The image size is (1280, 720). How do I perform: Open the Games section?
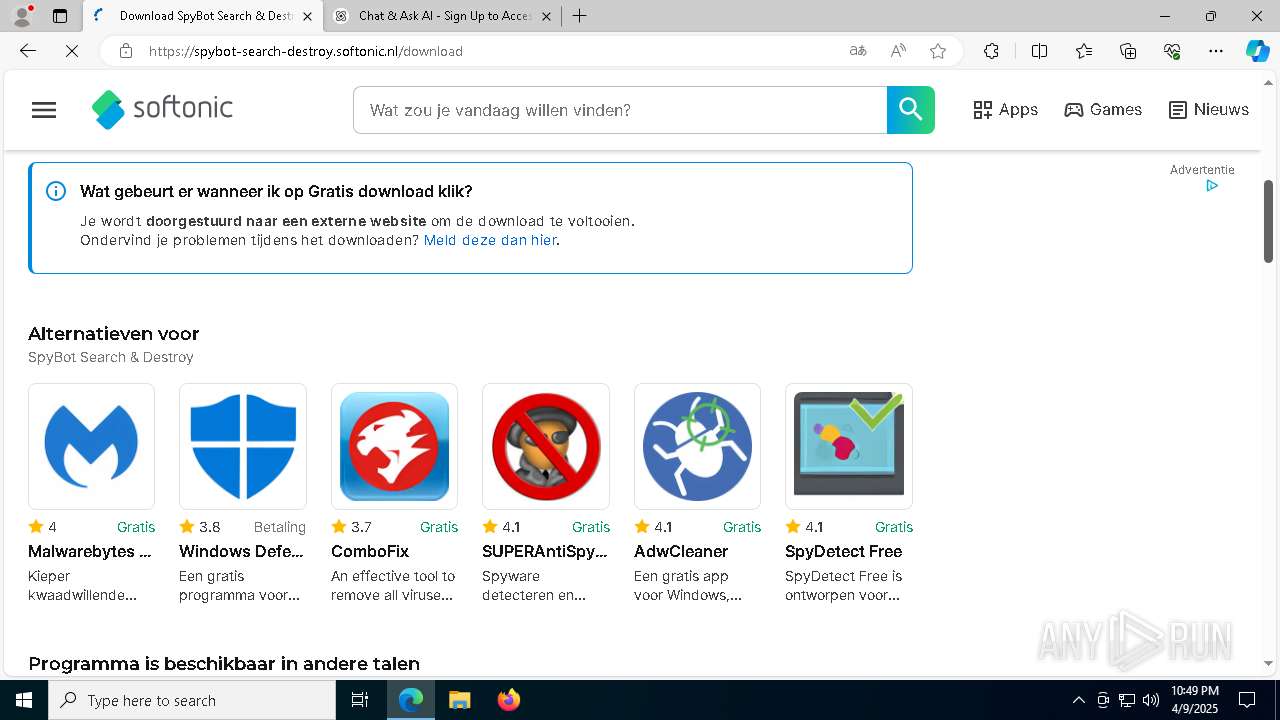click(x=1103, y=110)
